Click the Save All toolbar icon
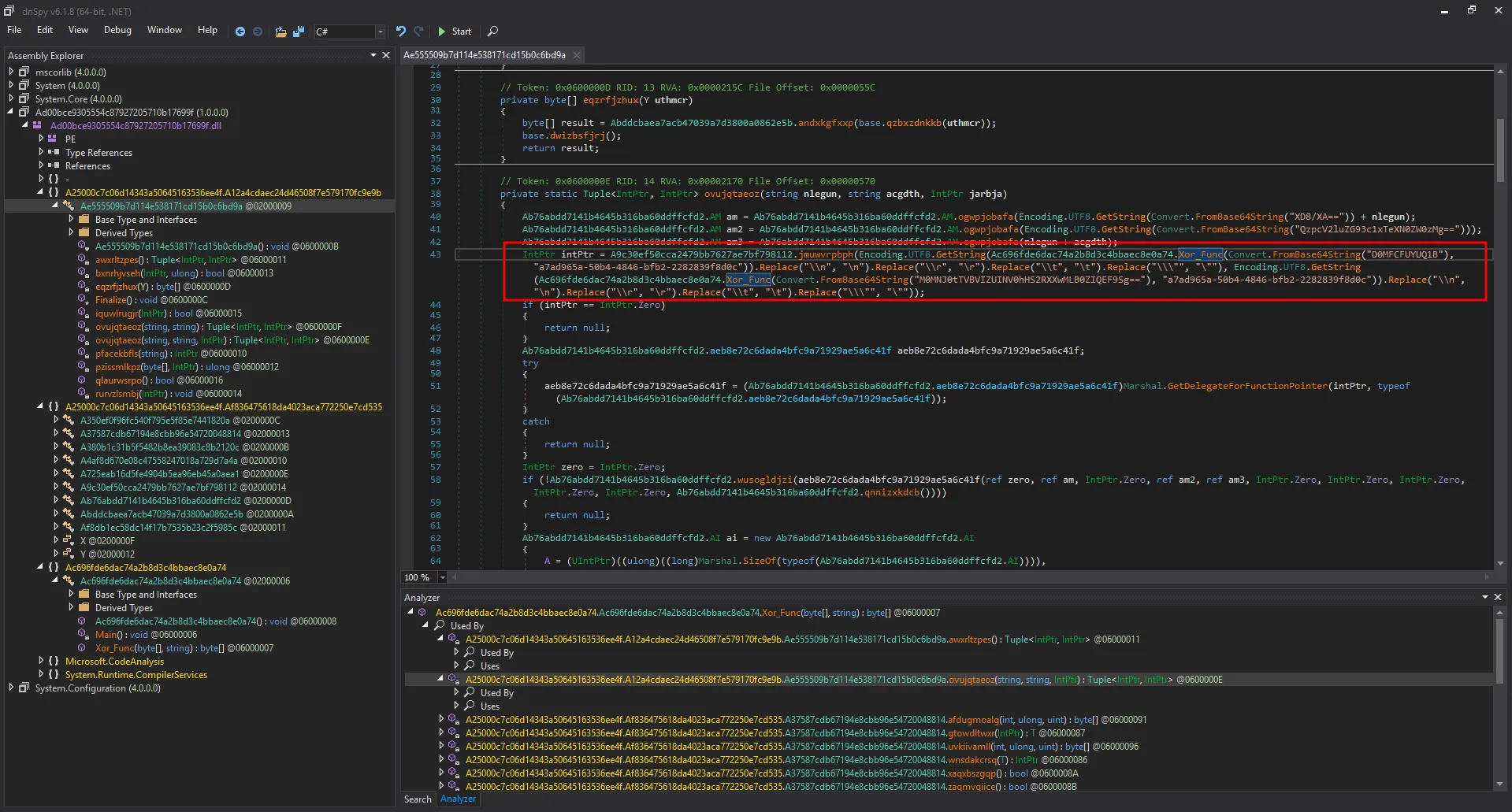 pyautogui.click(x=299, y=32)
